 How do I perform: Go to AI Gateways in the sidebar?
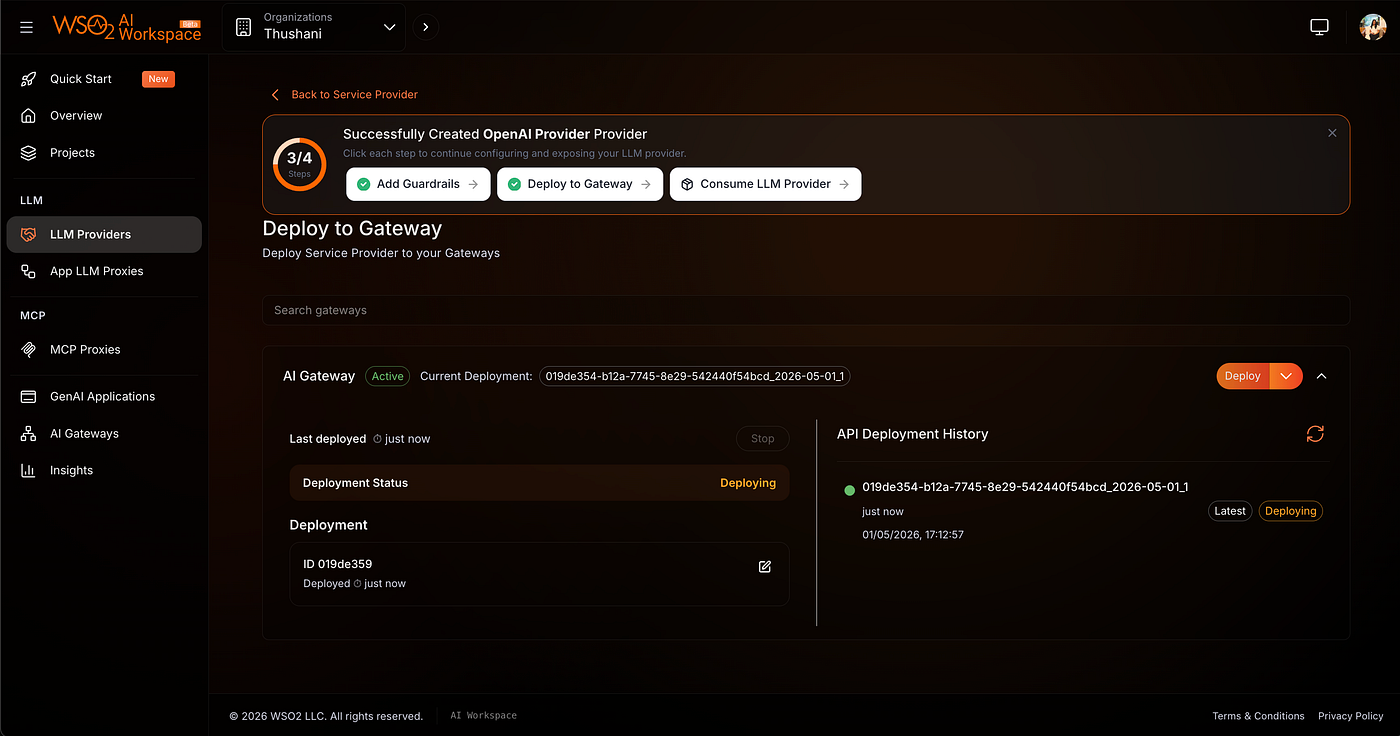(x=104, y=434)
